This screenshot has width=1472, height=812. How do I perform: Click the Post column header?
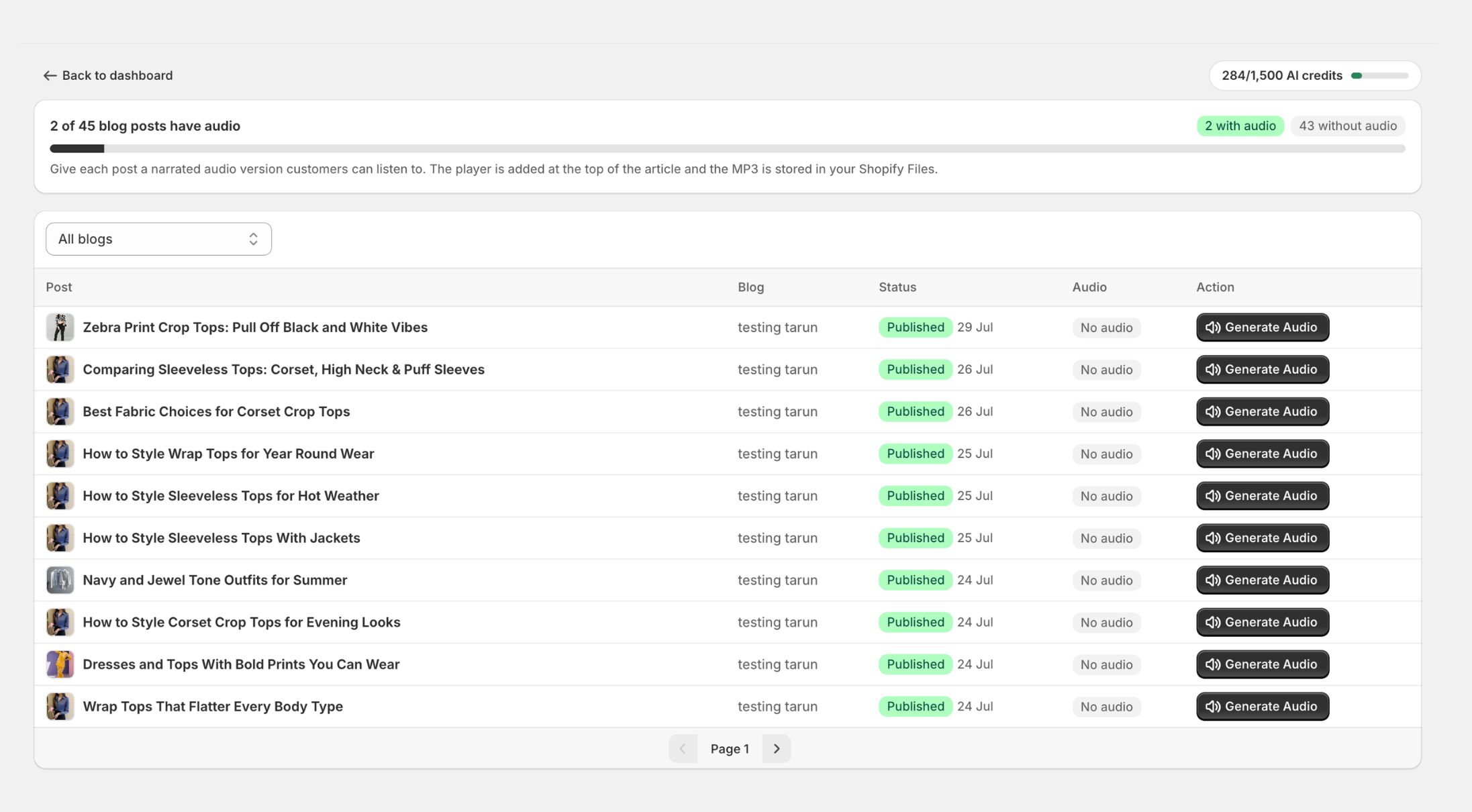coord(59,287)
